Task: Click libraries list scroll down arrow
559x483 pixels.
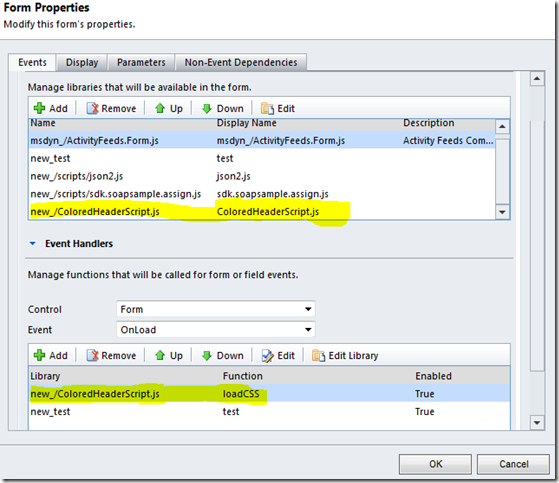Action: point(502,212)
